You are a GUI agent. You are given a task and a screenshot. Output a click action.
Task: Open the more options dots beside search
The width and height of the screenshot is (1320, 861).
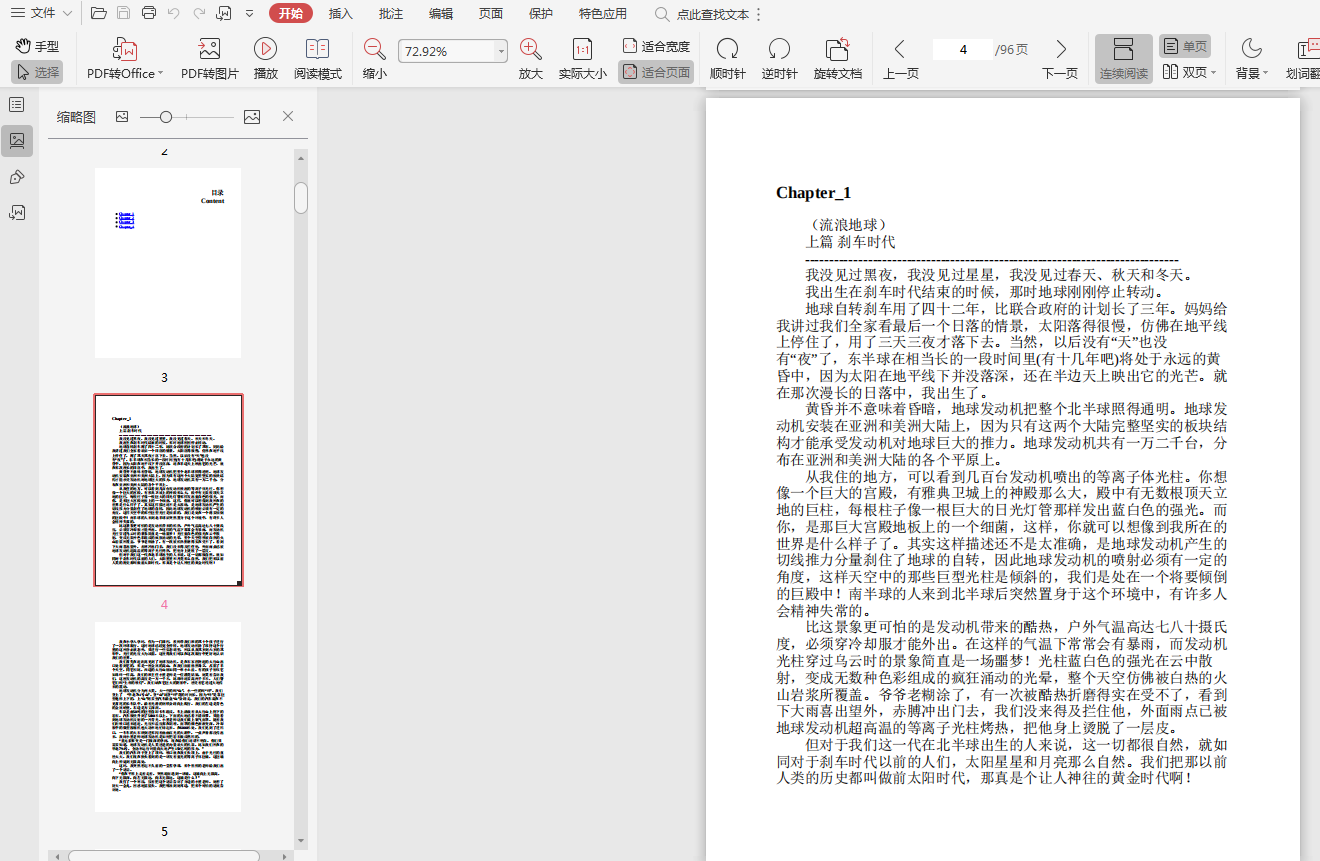coord(758,14)
